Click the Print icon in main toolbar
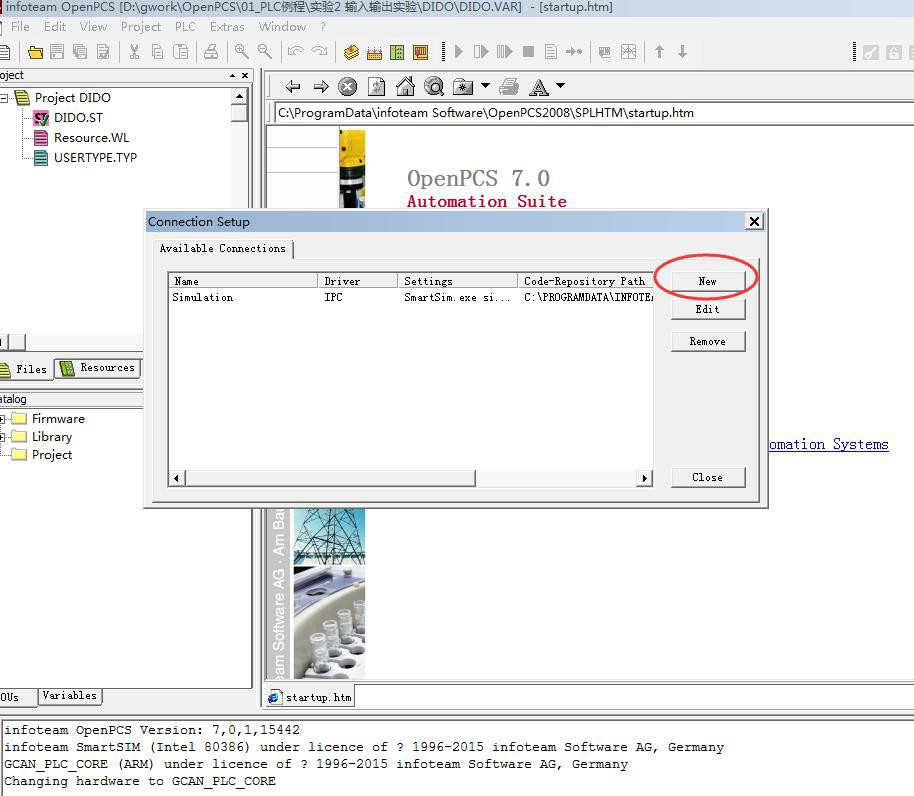 [211, 52]
